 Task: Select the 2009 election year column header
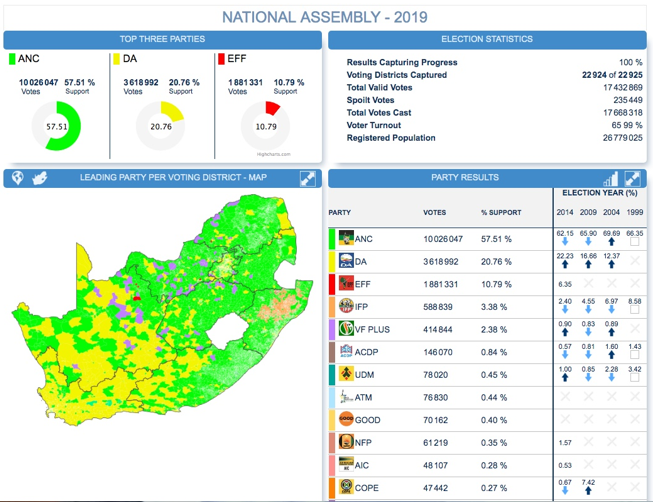(x=588, y=212)
